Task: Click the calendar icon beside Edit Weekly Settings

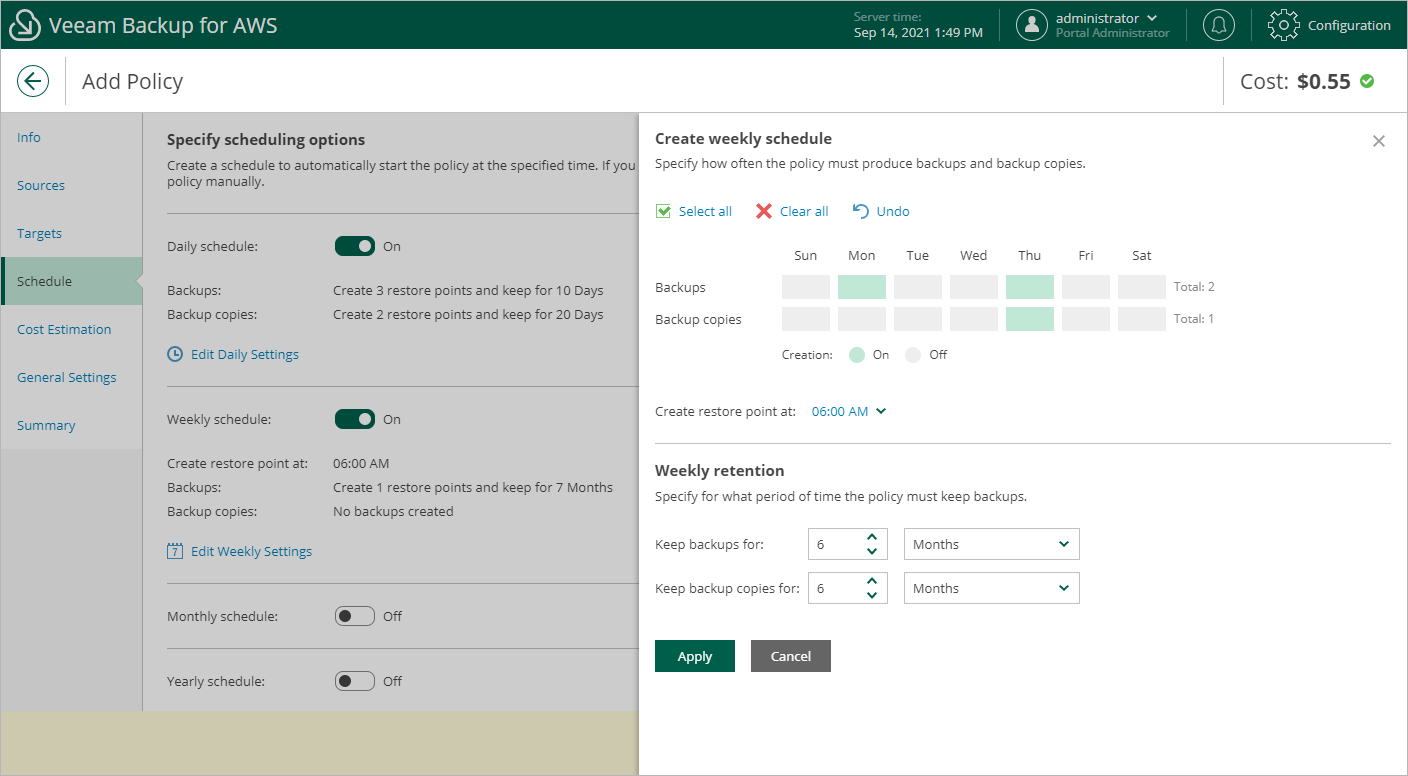Action: tap(175, 551)
